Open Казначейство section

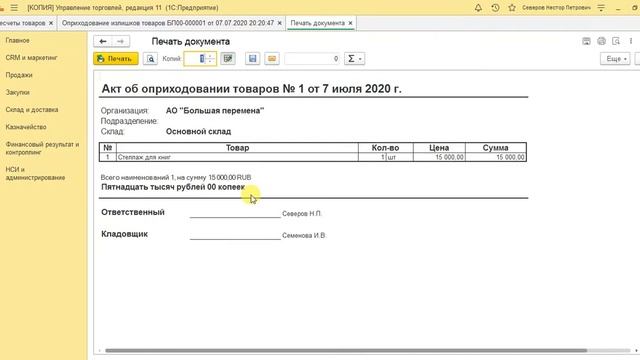[26, 127]
